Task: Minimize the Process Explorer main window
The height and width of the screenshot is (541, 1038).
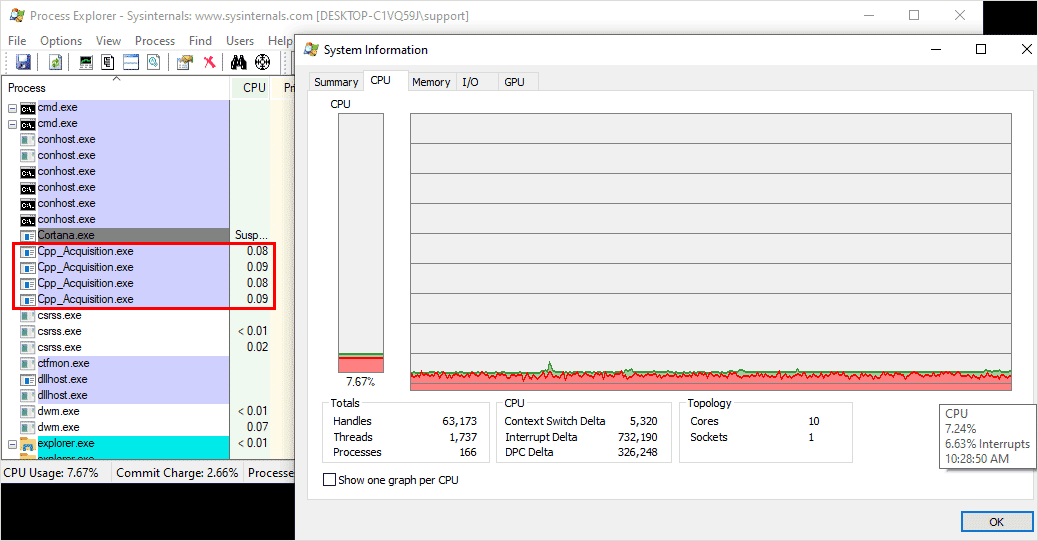Action: [869, 15]
